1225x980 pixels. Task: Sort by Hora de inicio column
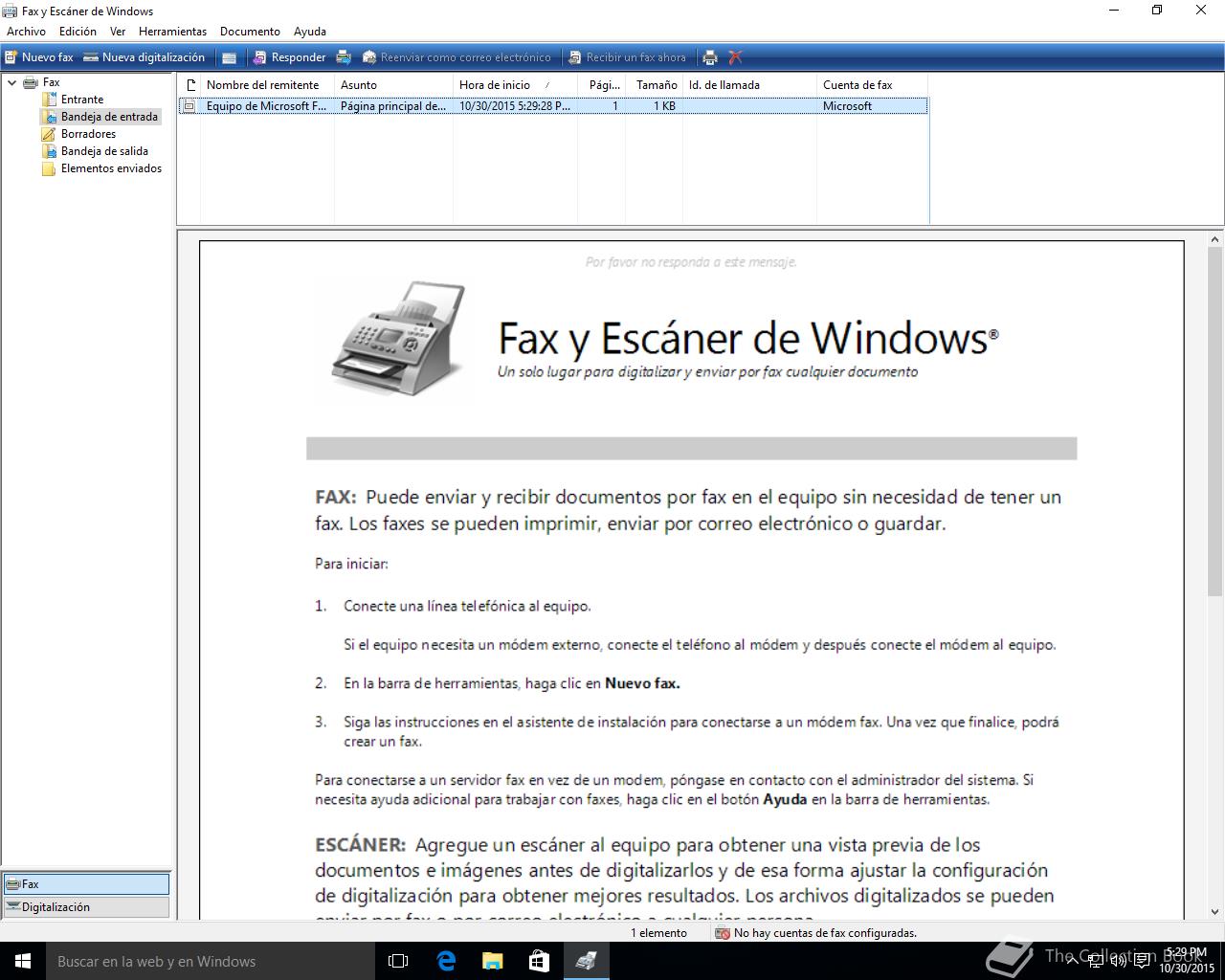(515, 85)
